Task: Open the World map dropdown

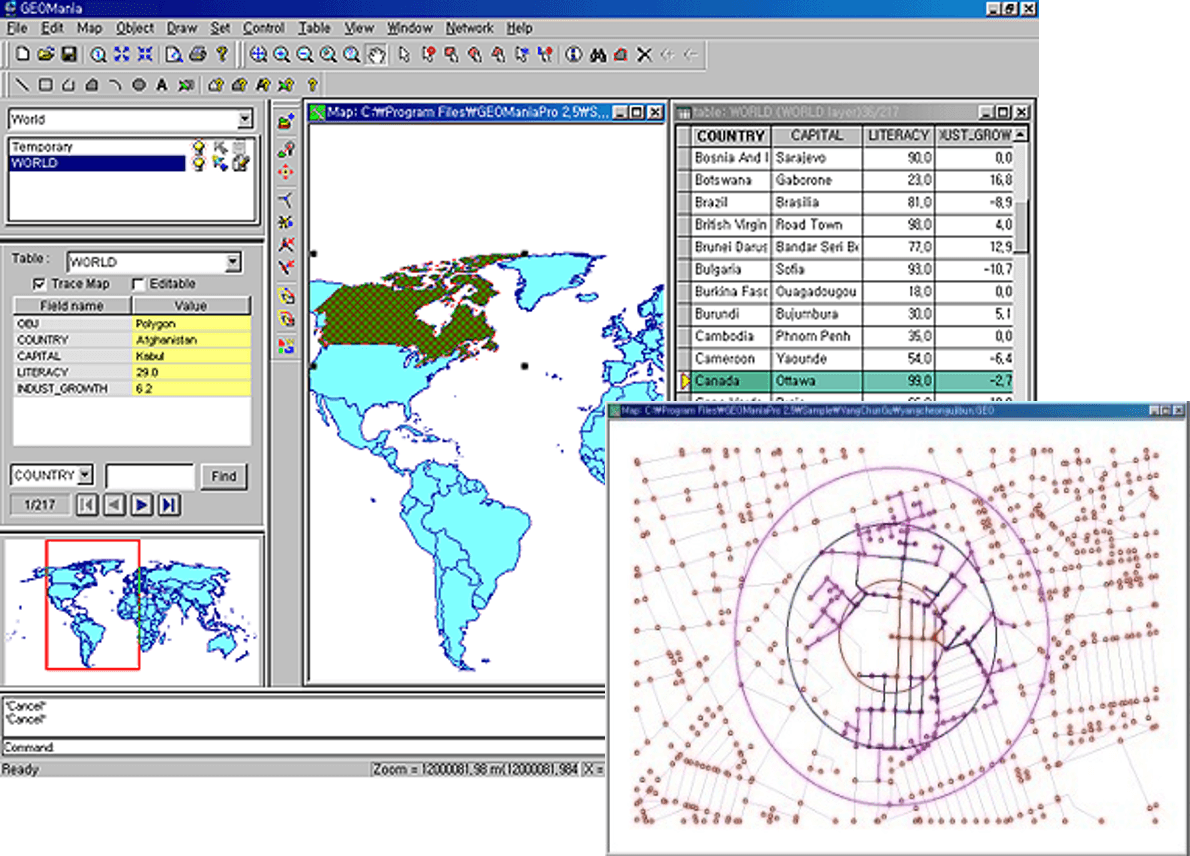Action: 244,118
